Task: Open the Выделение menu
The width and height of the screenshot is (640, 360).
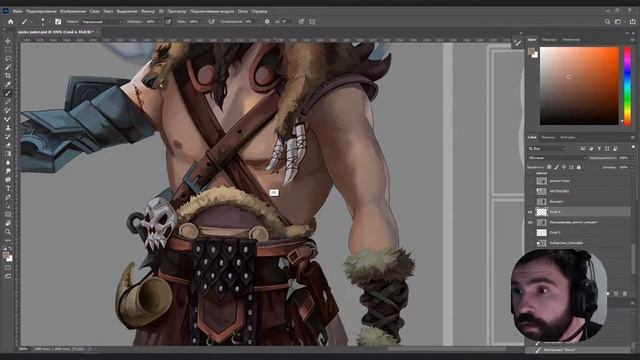Action: point(127,11)
